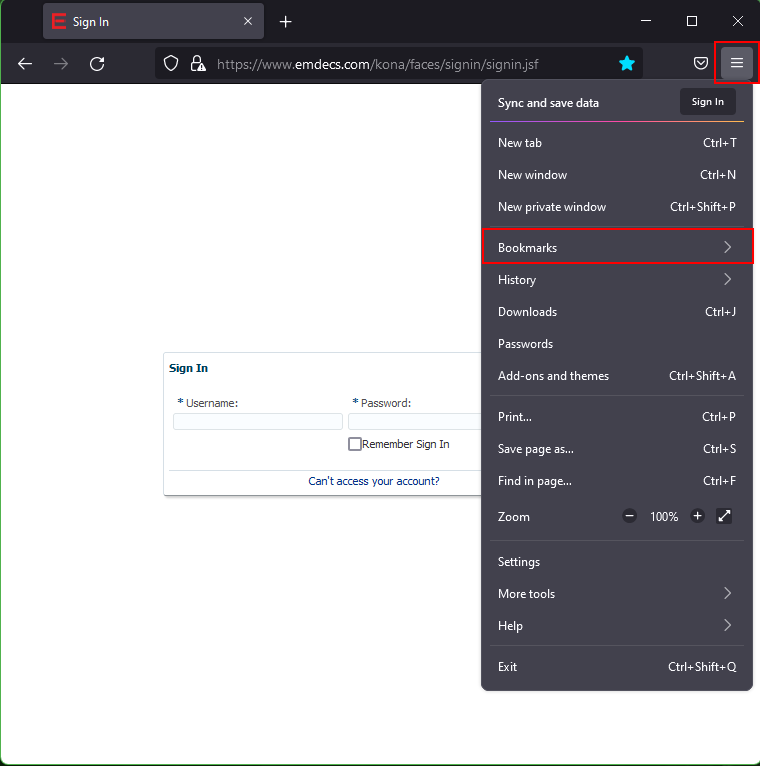The image size is (760, 766).
Task: Reload the current page
Action: [x=97, y=63]
